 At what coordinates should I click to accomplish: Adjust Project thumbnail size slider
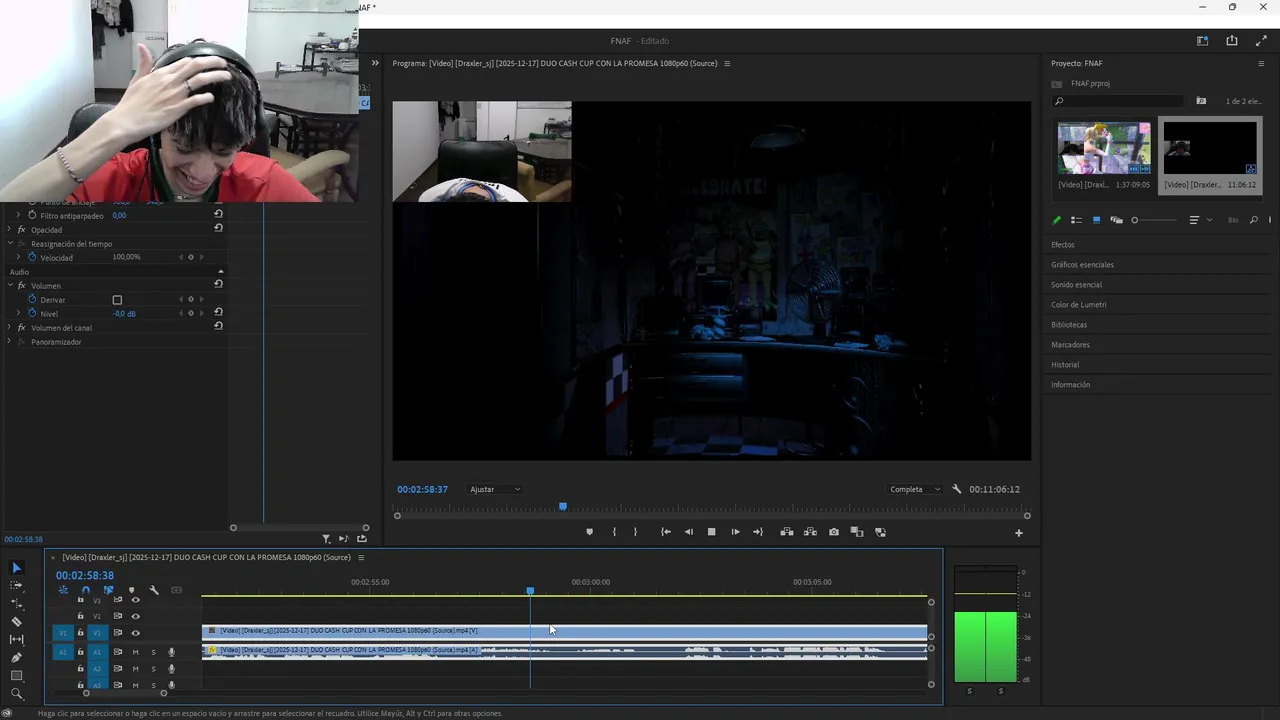(x=1155, y=220)
